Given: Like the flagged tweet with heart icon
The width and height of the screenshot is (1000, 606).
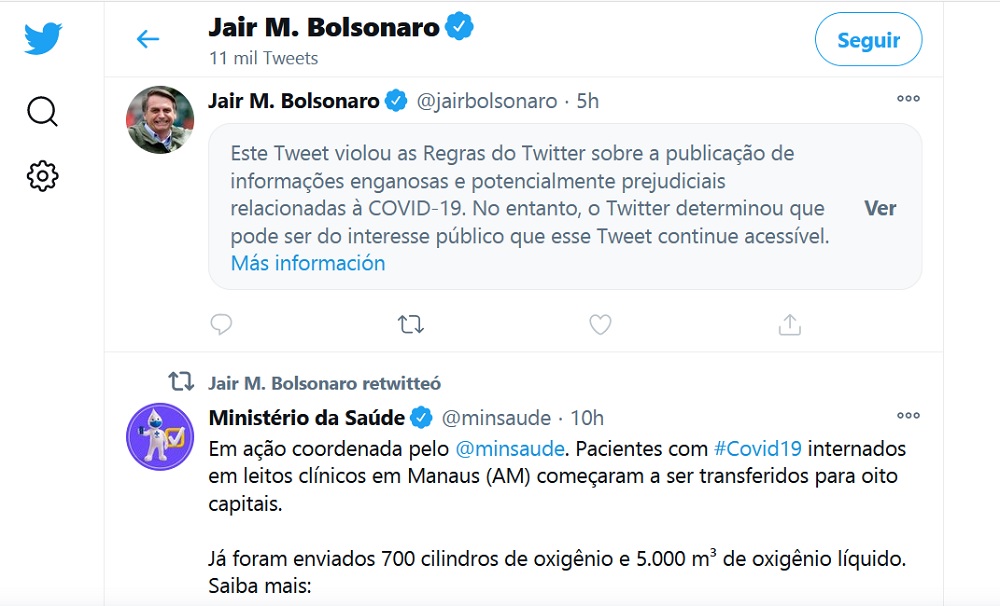Looking at the screenshot, I should pos(600,324).
